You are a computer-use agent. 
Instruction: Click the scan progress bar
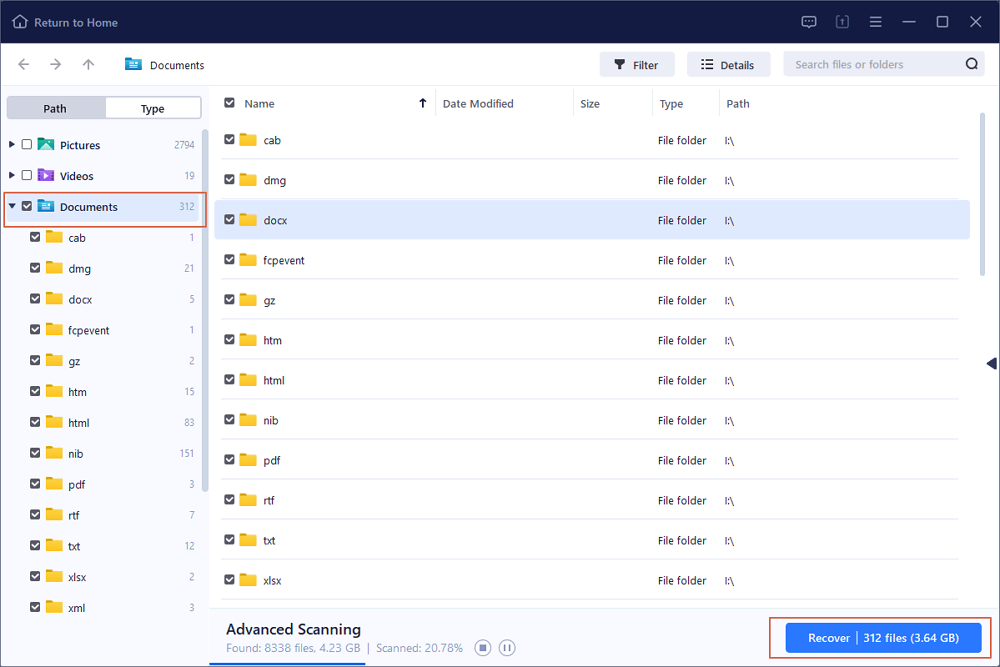tap(287, 664)
